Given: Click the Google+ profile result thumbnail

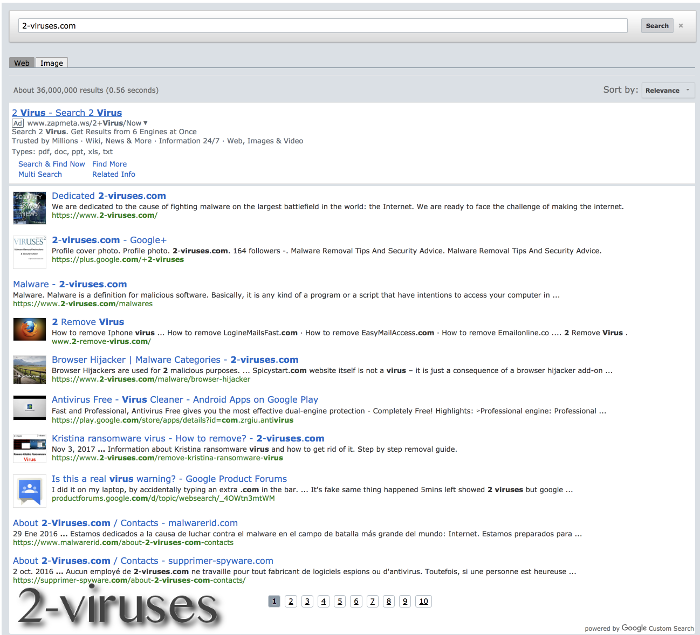Looking at the screenshot, I should pos(29,252).
